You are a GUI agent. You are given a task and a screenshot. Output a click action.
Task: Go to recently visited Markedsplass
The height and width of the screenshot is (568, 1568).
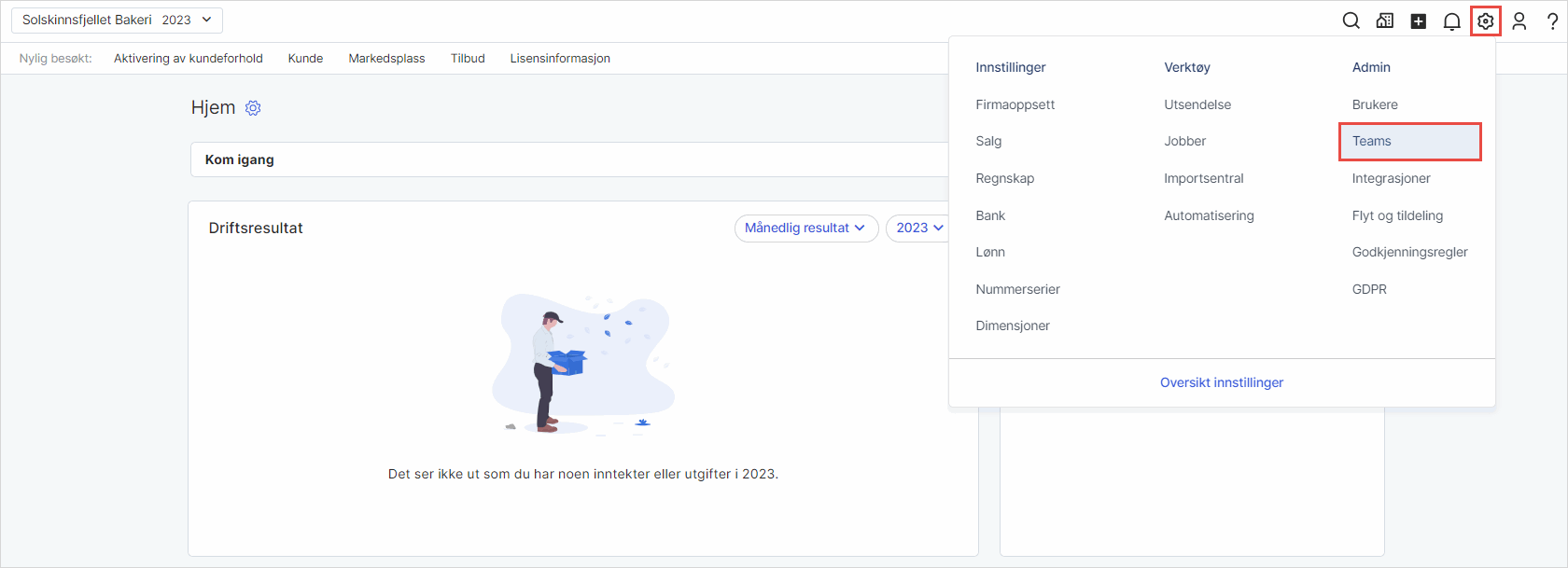[x=386, y=58]
